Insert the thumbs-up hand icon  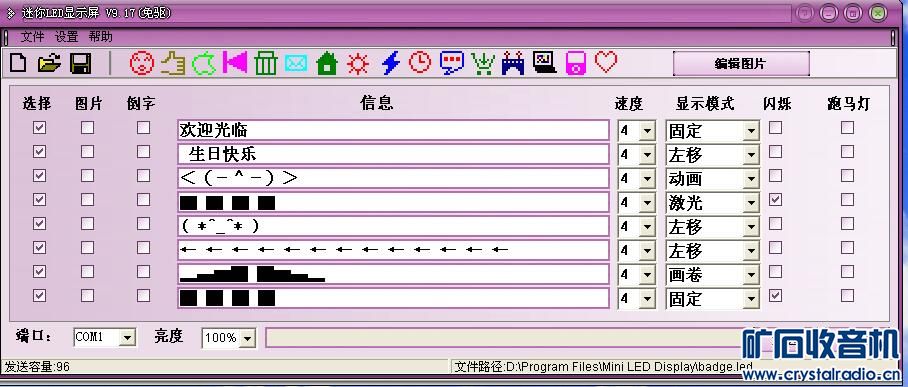pos(173,63)
